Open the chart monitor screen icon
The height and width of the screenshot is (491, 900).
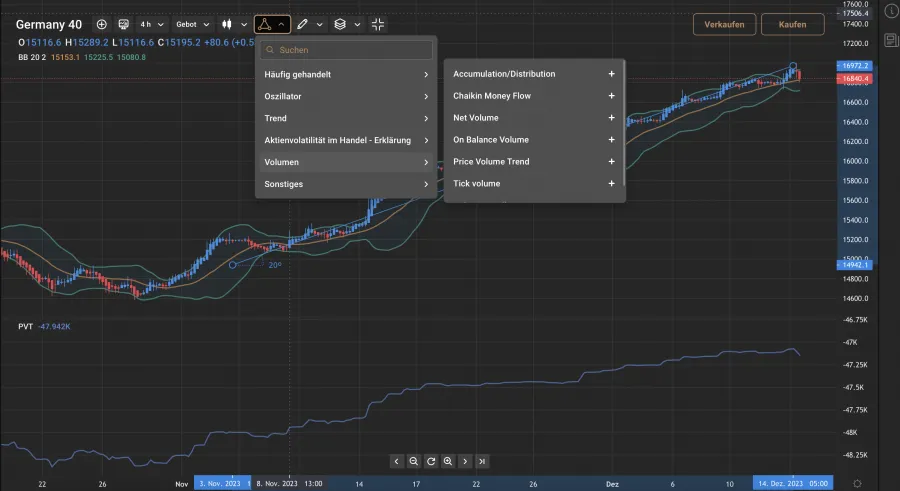(x=123, y=24)
